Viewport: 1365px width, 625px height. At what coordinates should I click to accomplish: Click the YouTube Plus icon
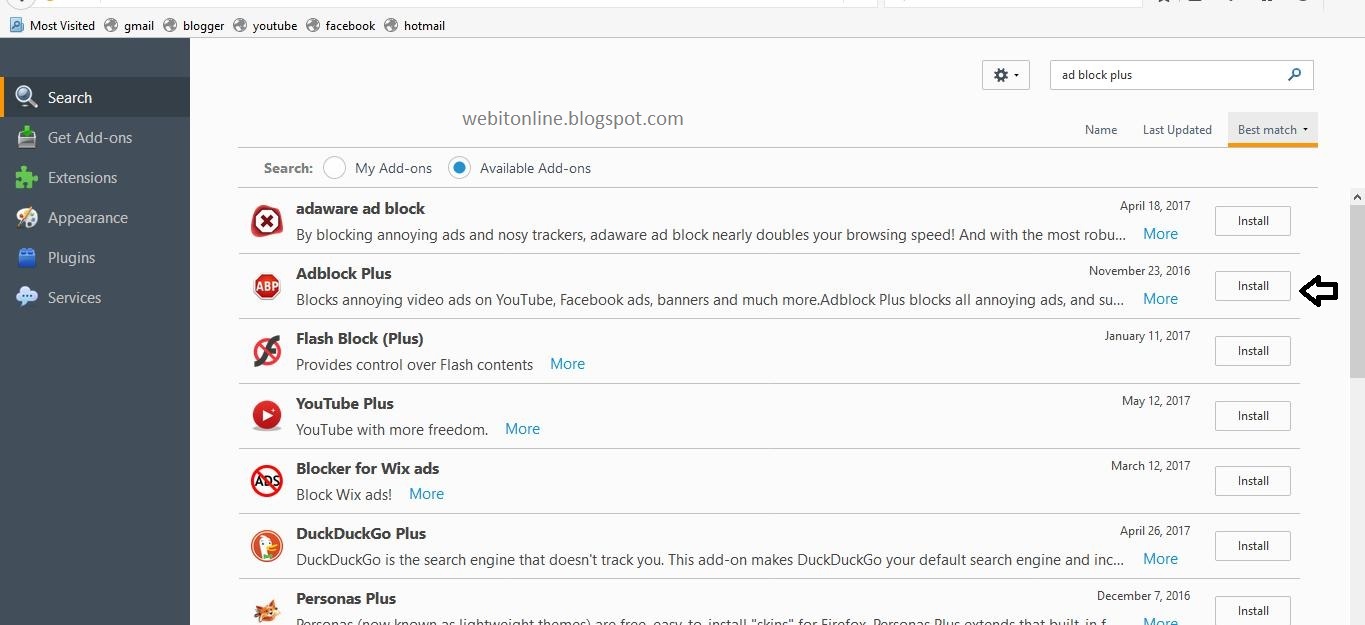(x=267, y=415)
